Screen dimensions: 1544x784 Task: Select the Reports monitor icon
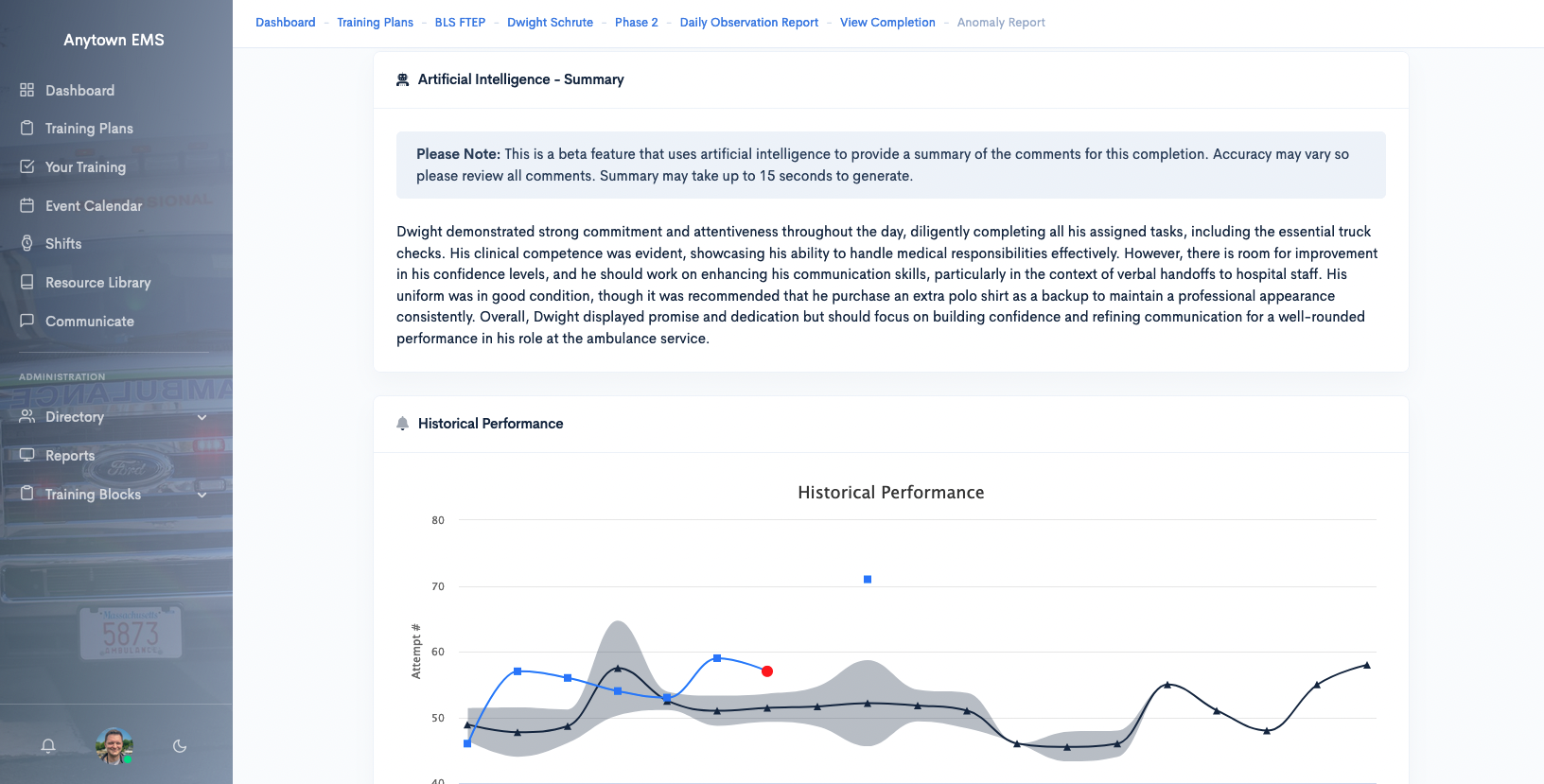pyautogui.click(x=27, y=455)
